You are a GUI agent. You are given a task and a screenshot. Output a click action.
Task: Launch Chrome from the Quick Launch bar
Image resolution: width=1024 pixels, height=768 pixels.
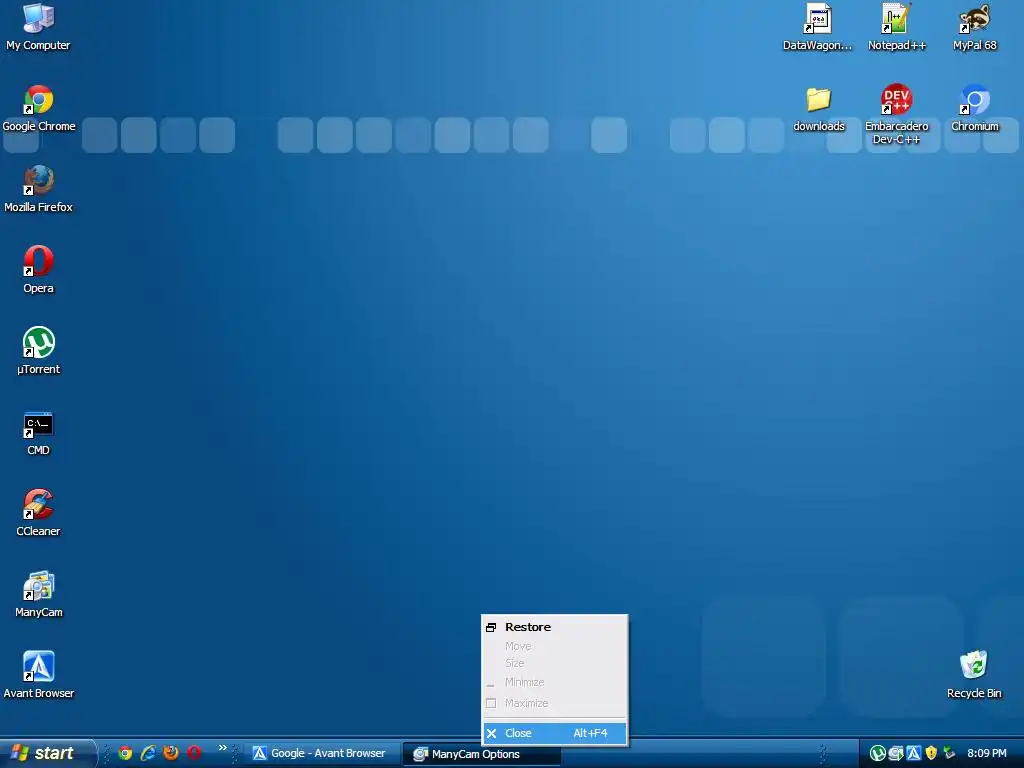[125, 753]
